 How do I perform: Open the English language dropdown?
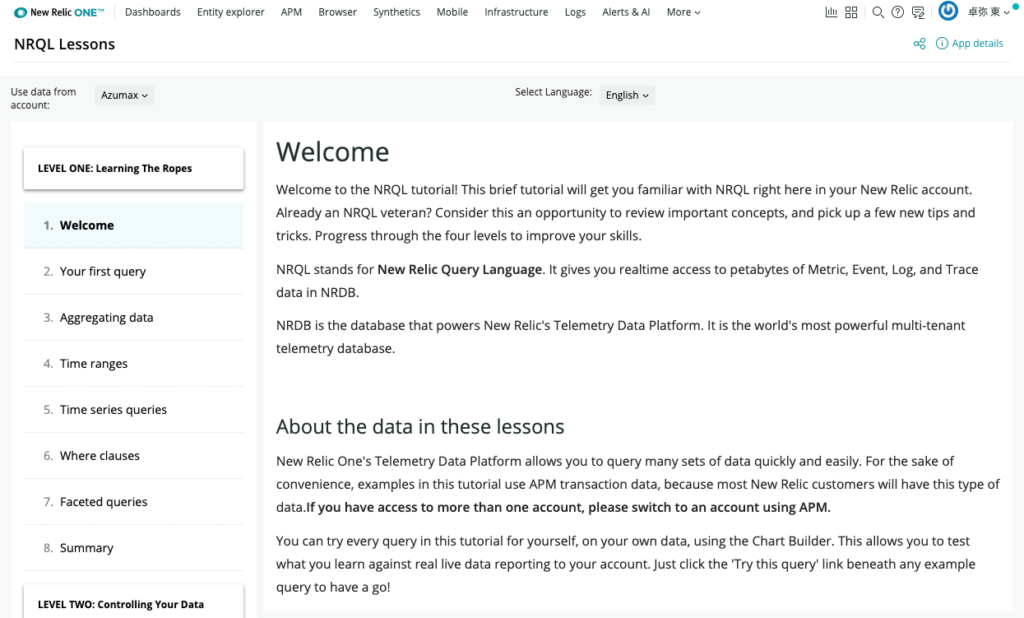click(x=627, y=95)
